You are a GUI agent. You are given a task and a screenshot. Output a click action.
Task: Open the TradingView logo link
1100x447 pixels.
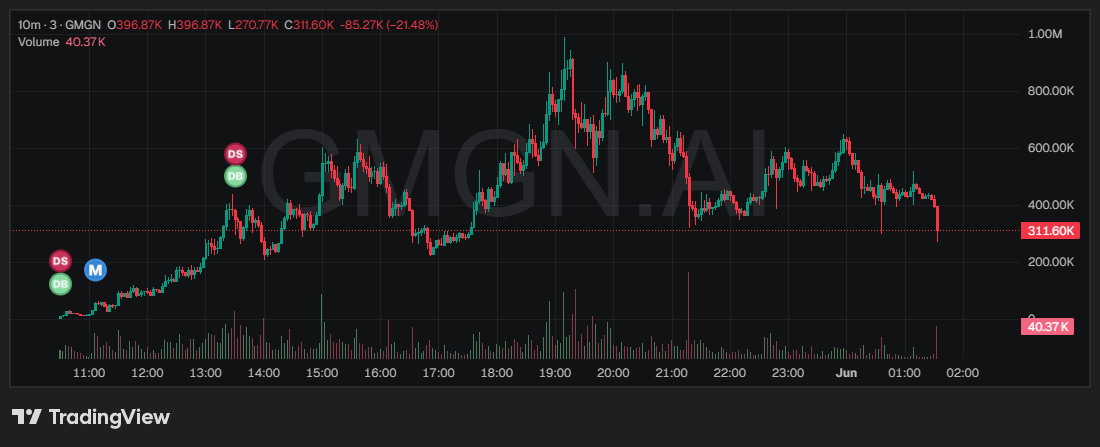click(x=90, y=418)
